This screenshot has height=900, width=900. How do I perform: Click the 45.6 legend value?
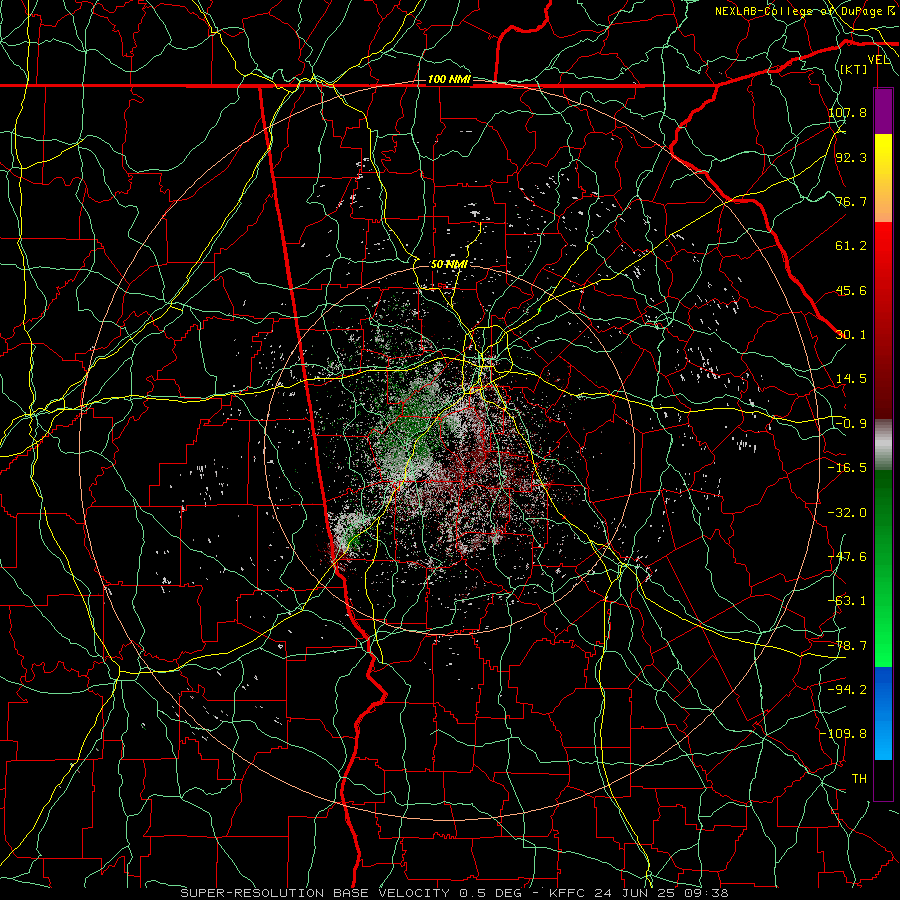pyautogui.click(x=851, y=290)
